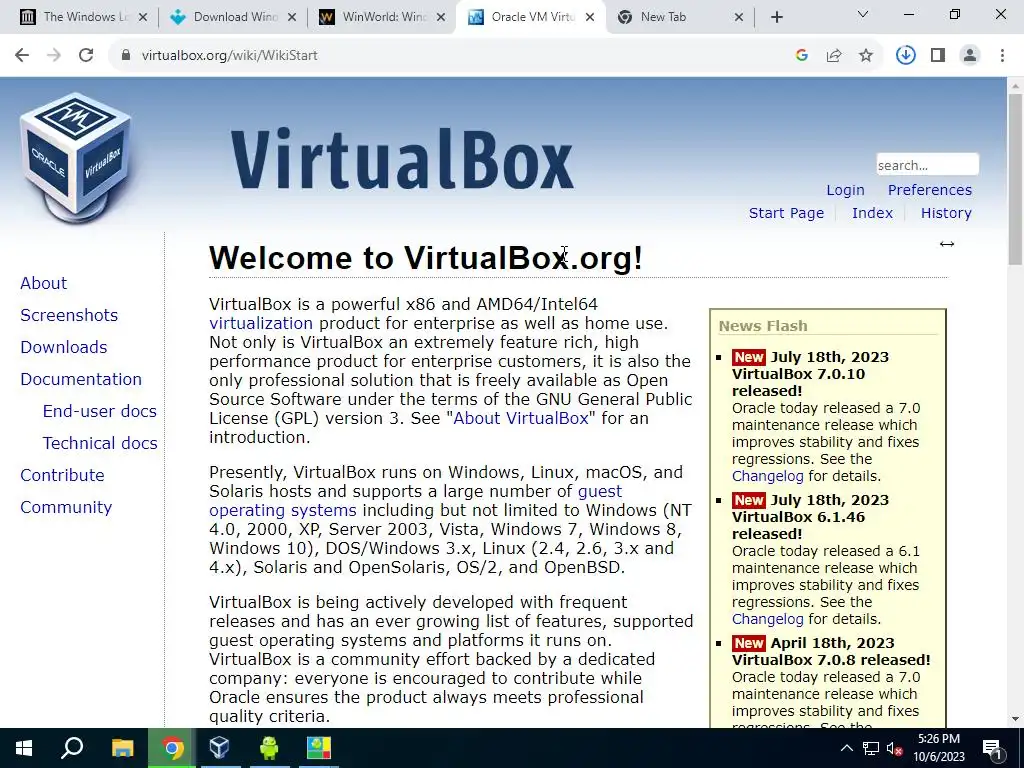The width and height of the screenshot is (1024, 768).
Task: Click the browser forward arrow
Action: tap(54, 56)
